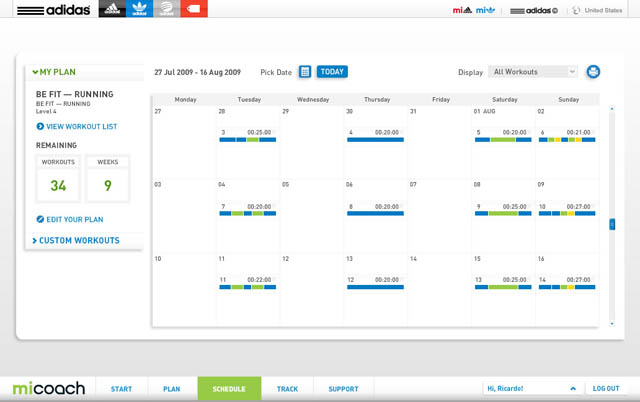
Task: Click the Edit Your Plan link
Action: point(70,219)
